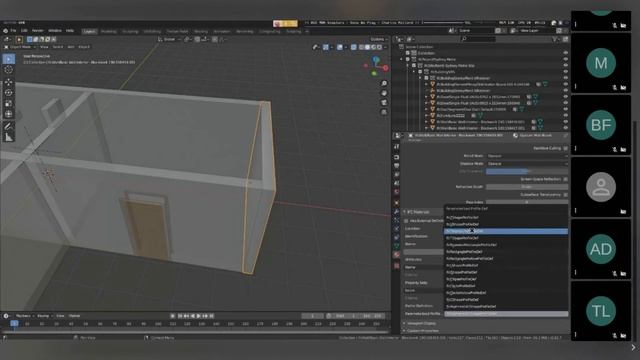Screen dimensions: 640x360
Task: Open the Render properties tab
Action: (x=396, y=157)
